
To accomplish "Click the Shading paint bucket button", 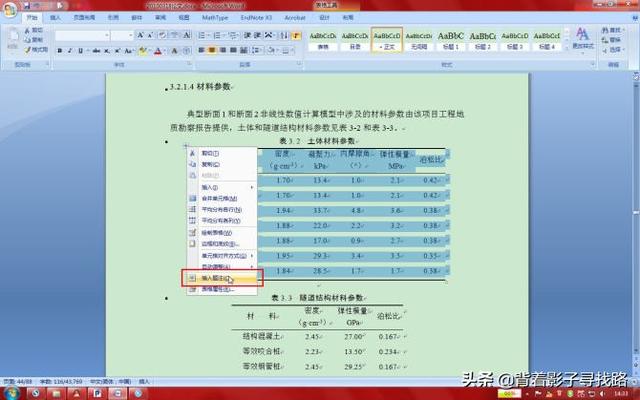I will point(272,50).
